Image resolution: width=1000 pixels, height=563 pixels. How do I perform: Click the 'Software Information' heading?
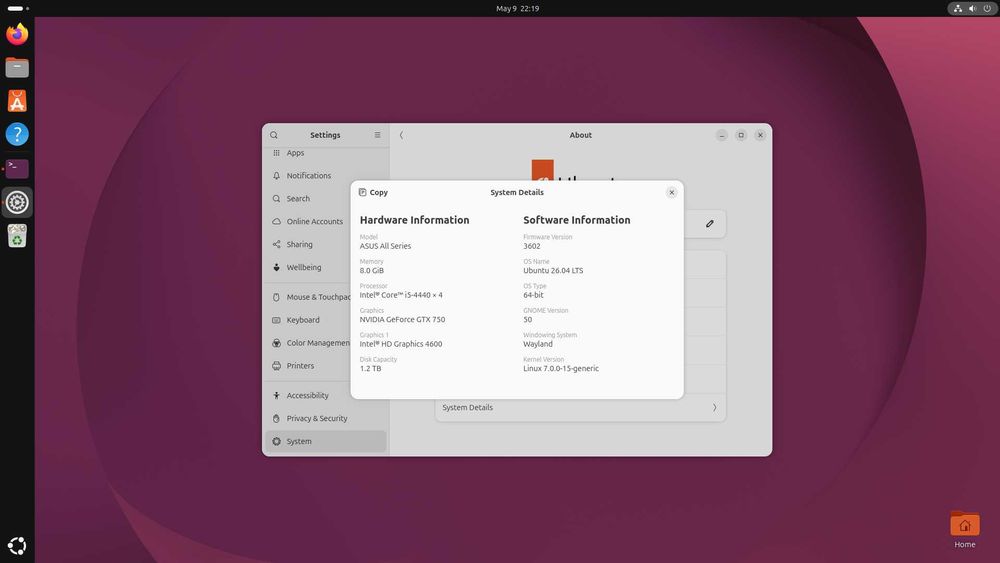pyautogui.click(x=577, y=220)
